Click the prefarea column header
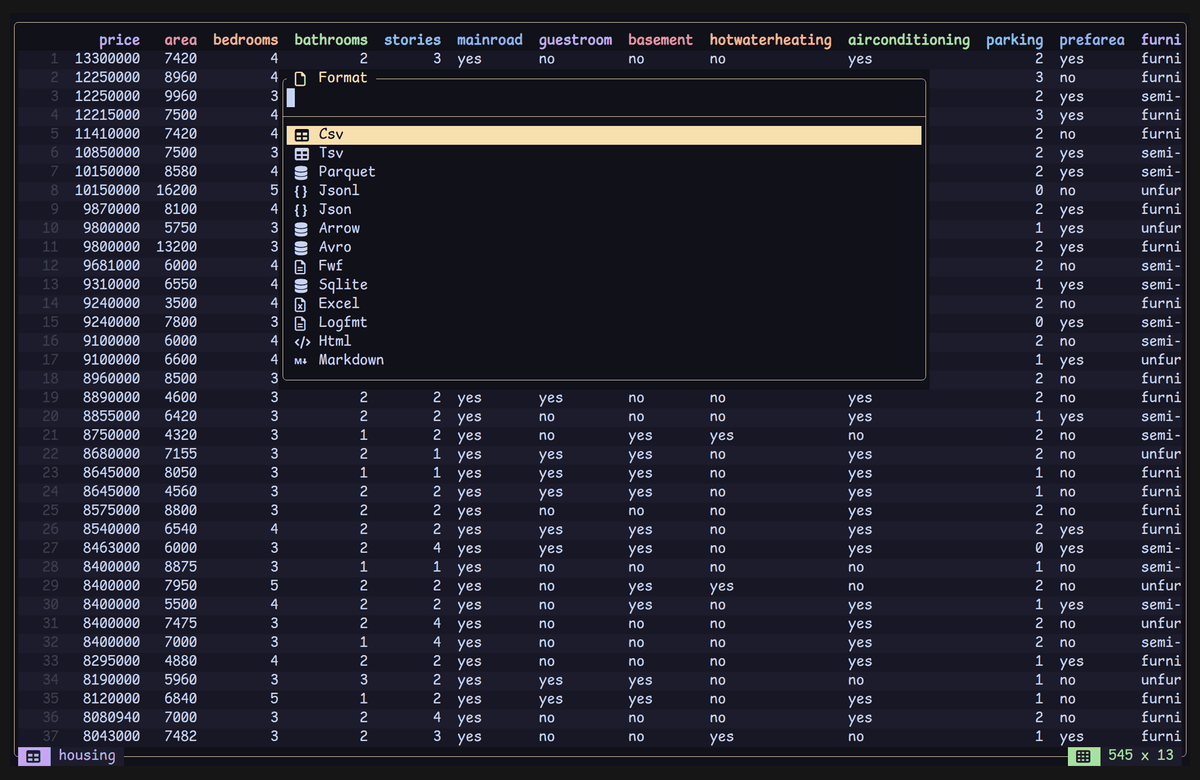The height and width of the screenshot is (780, 1200). pos(1092,40)
